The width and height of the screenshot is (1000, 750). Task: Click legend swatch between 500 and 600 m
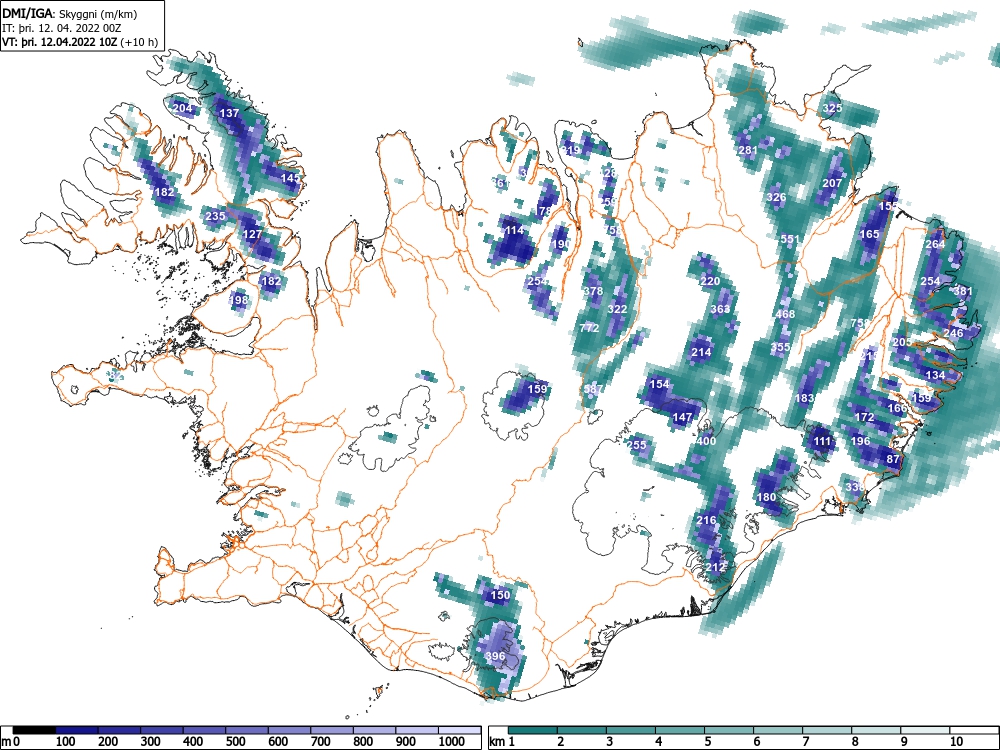[247, 730]
